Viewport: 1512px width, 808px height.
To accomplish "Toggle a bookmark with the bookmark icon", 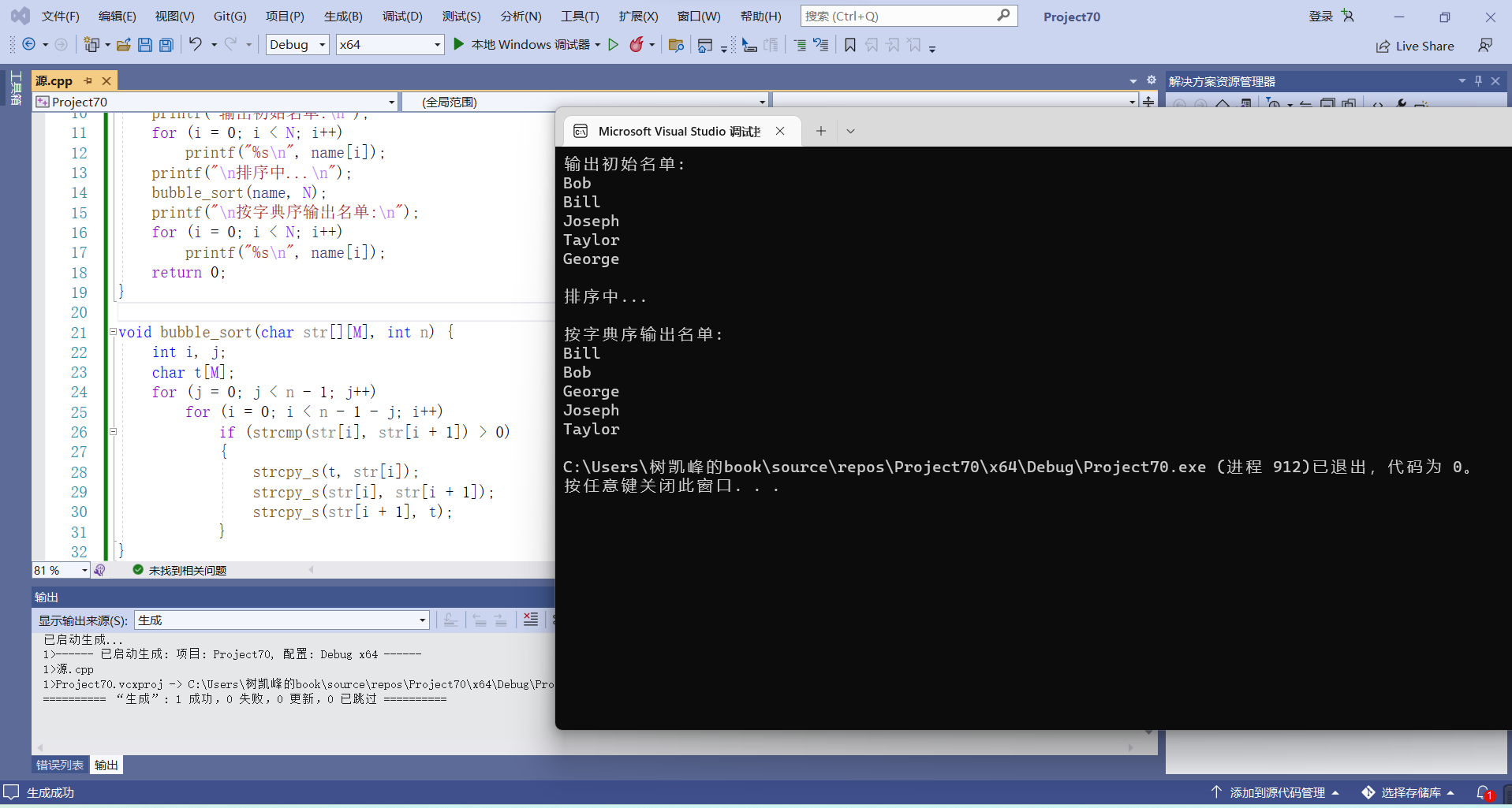I will pyautogui.click(x=850, y=45).
